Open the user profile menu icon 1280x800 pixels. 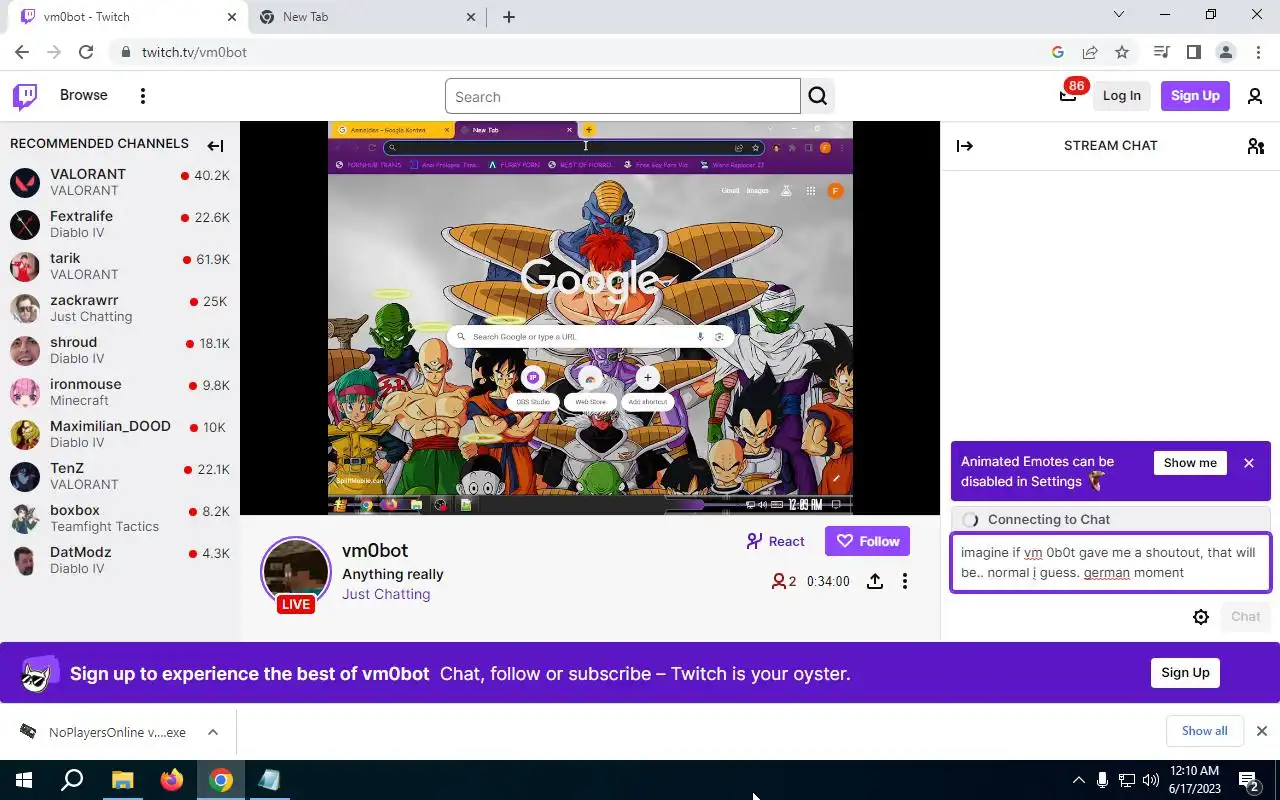(x=1255, y=96)
